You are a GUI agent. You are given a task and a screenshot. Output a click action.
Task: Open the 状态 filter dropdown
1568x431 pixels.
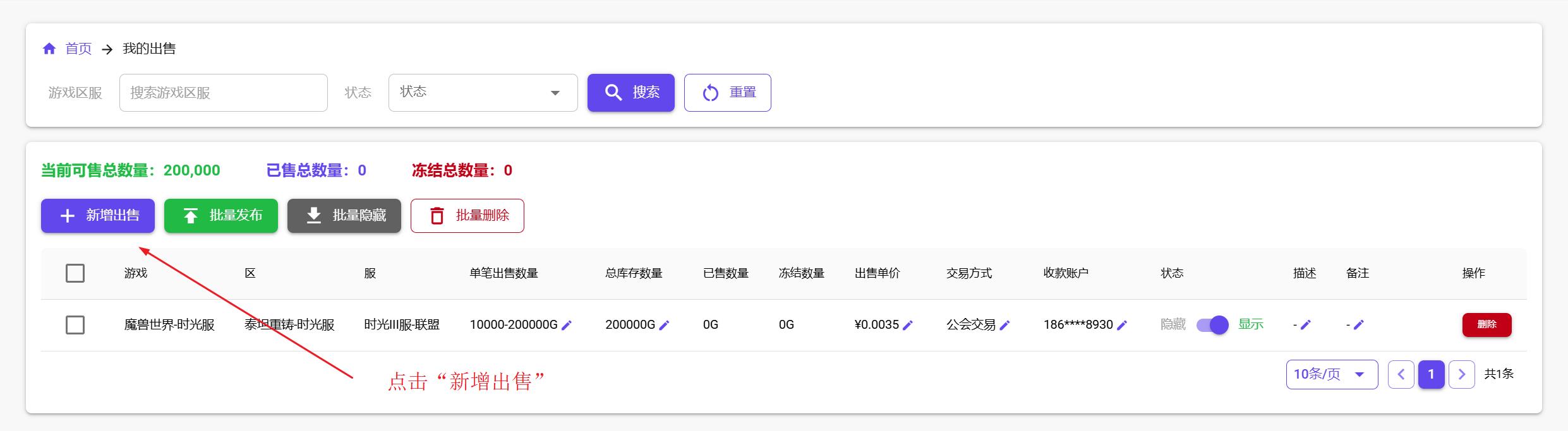[x=483, y=93]
